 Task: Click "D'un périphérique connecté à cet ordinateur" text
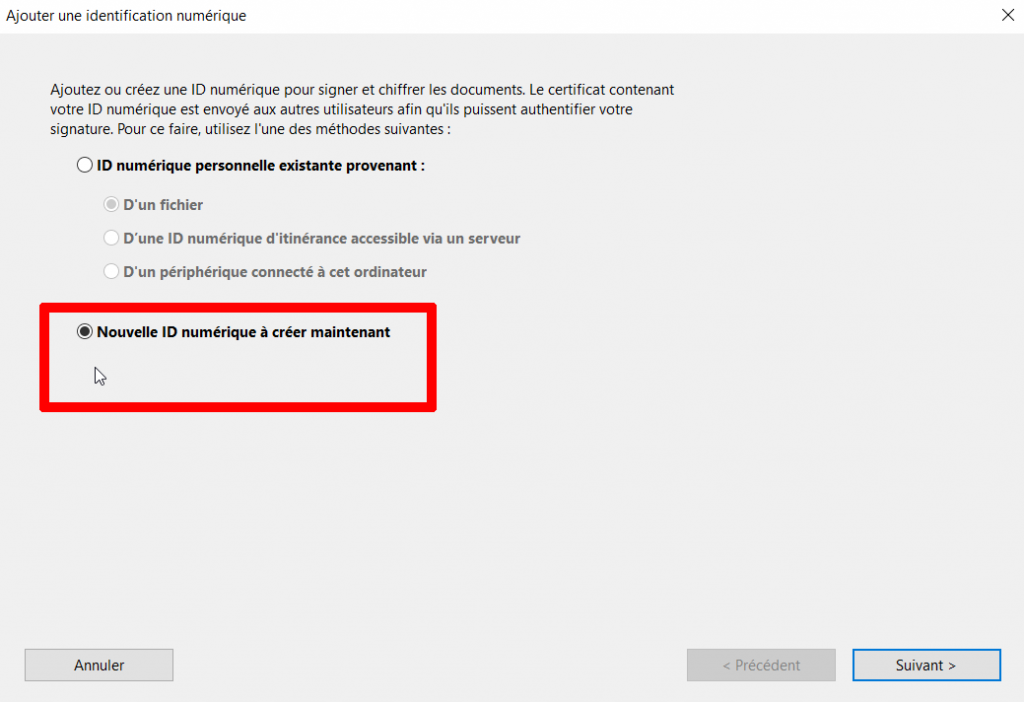pos(275,272)
